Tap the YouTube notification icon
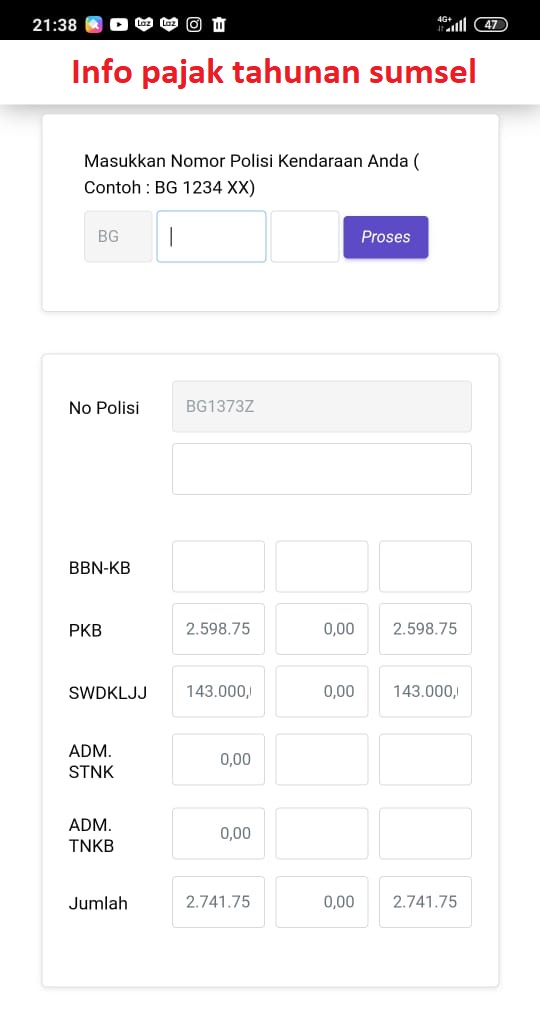Image resolution: width=540 pixels, height=1036 pixels. (x=119, y=25)
